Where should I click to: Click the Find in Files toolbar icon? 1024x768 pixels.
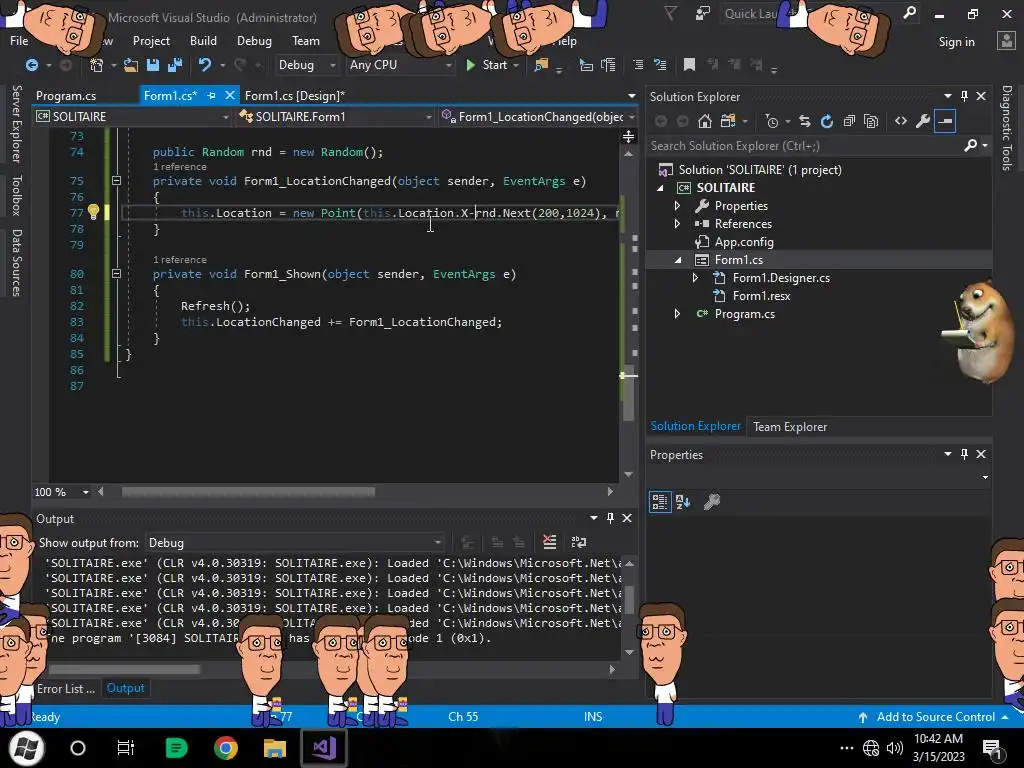click(541, 65)
